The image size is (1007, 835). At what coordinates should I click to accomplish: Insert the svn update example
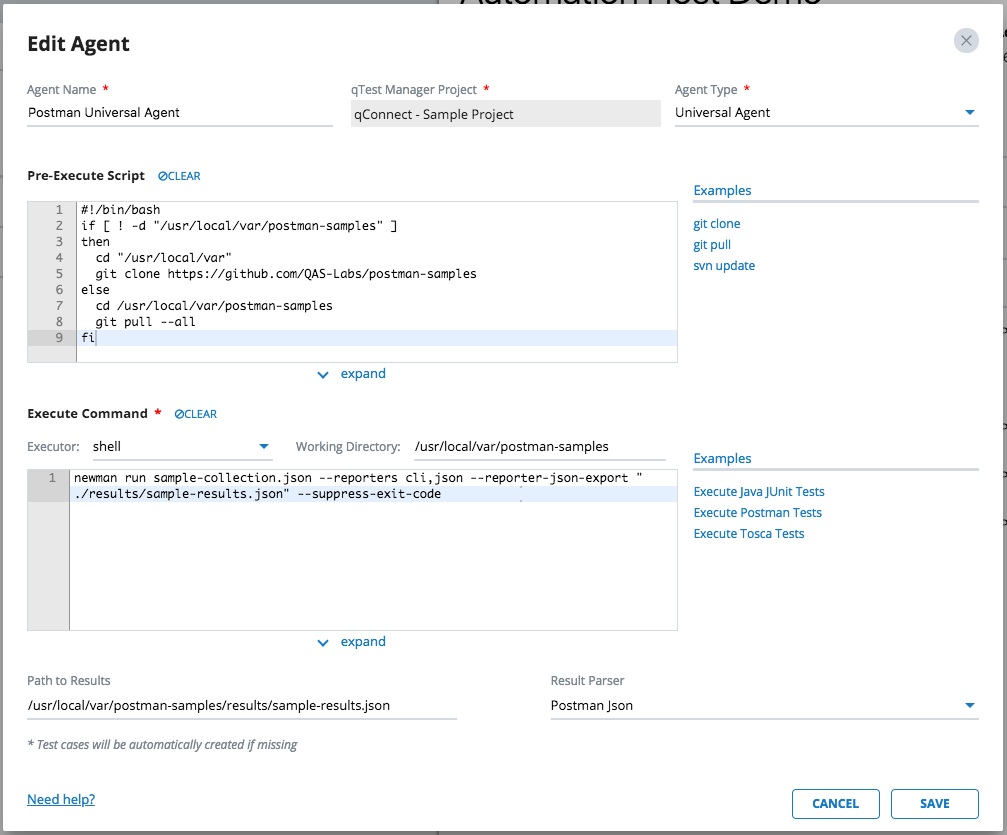click(723, 266)
